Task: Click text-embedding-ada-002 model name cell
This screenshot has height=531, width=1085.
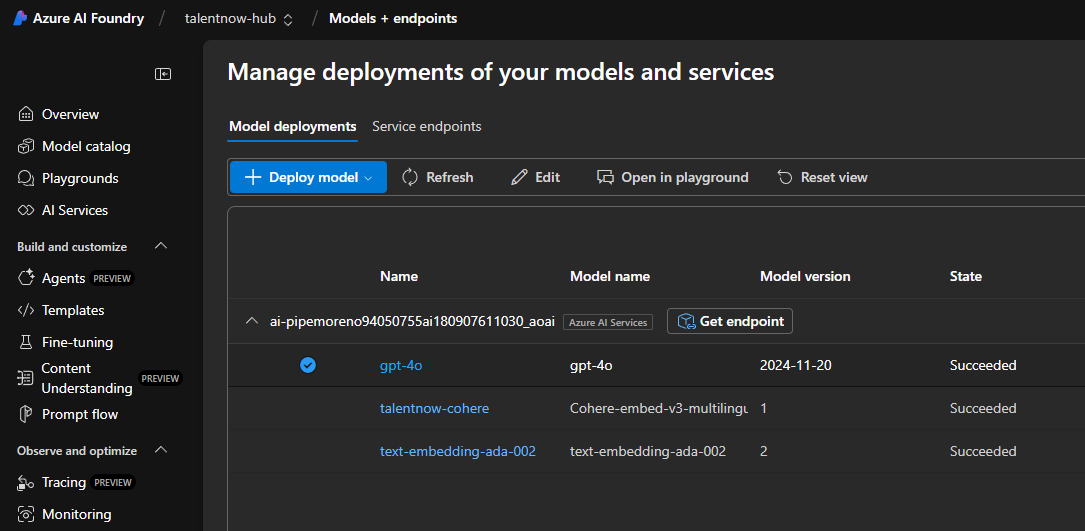Action: (648, 451)
